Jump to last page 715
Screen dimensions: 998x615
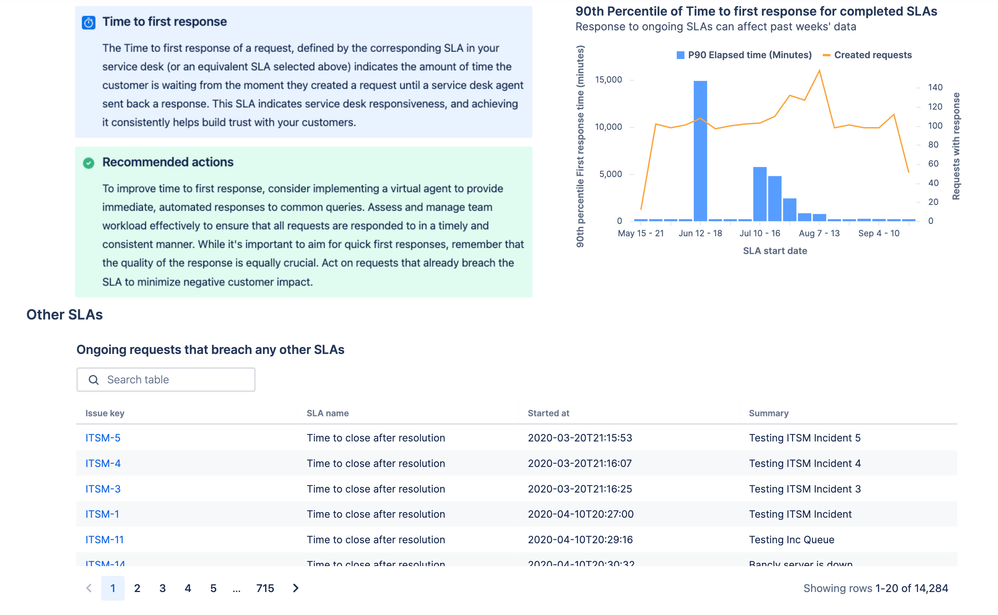point(265,588)
